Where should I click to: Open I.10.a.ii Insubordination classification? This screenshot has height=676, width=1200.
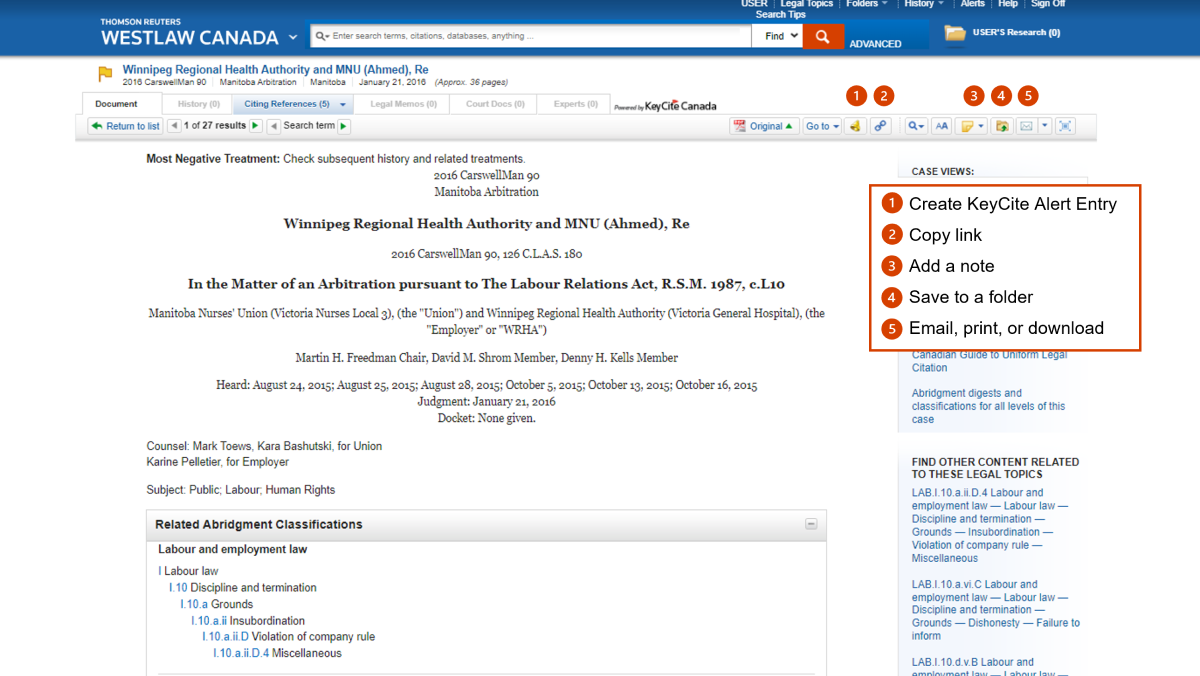point(248,621)
